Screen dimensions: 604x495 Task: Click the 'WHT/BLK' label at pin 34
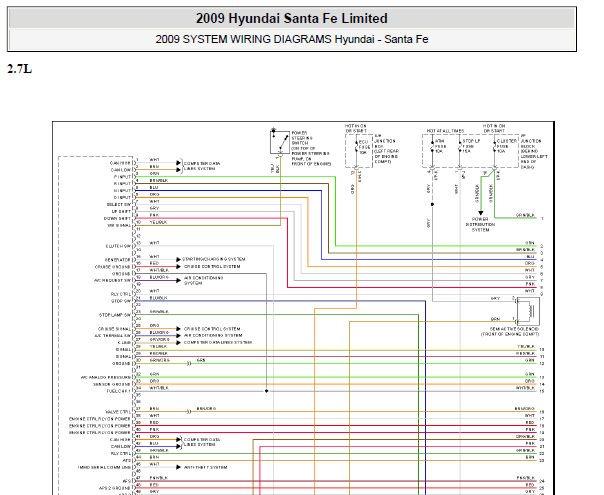point(159,388)
